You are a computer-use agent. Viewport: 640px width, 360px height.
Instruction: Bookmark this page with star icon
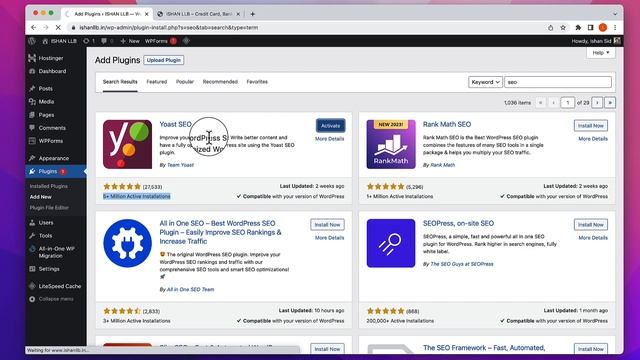click(563, 28)
